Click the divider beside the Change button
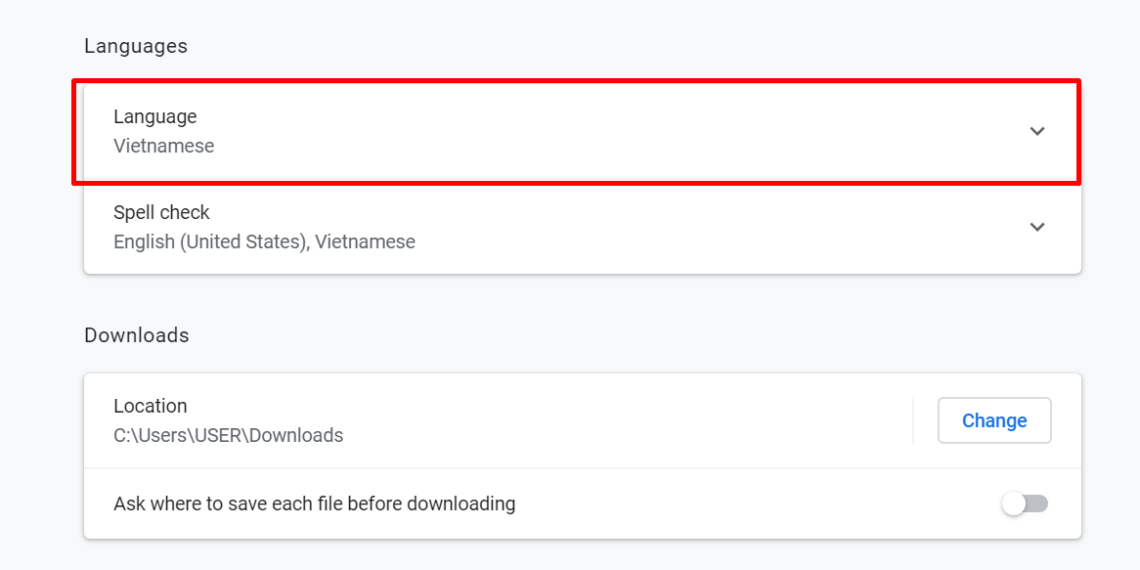This screenshot has height=570, width=1140. 913,421
